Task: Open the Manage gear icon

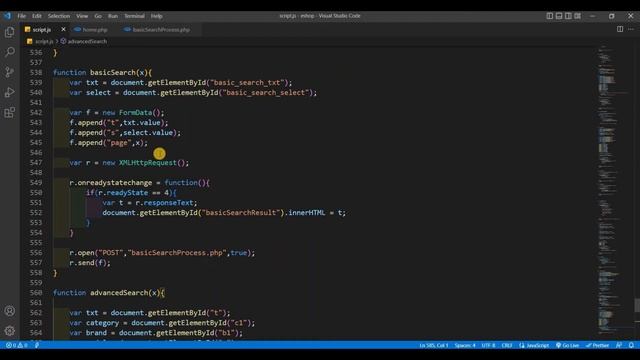Action: (10, 331)
